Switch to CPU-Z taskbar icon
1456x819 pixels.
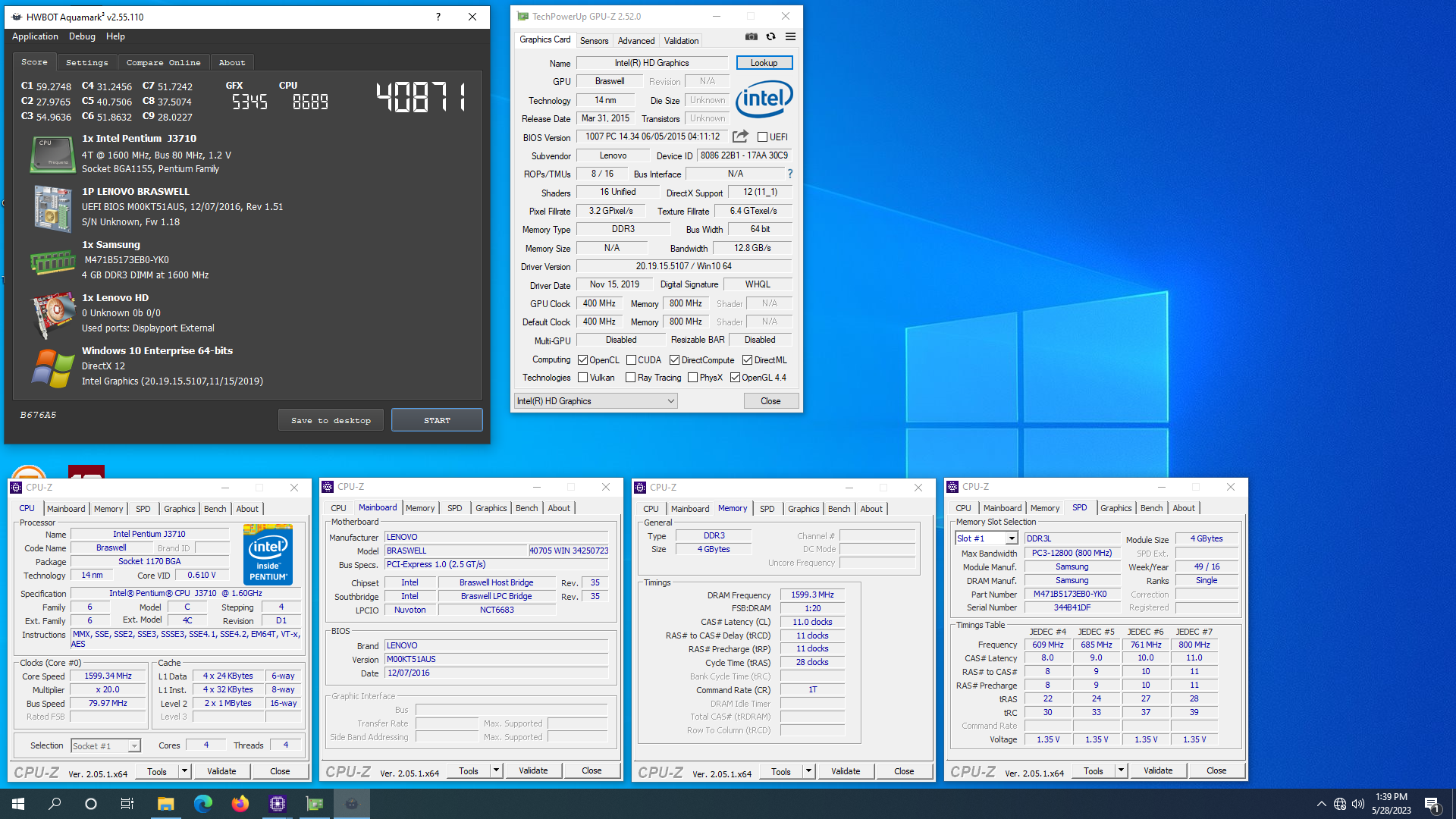[277, 804]
